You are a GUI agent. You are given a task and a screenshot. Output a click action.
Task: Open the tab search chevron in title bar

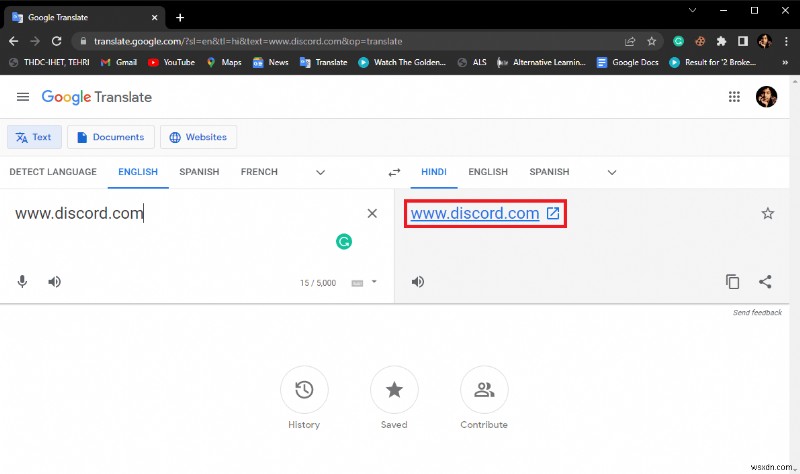(x=692, y=10)
